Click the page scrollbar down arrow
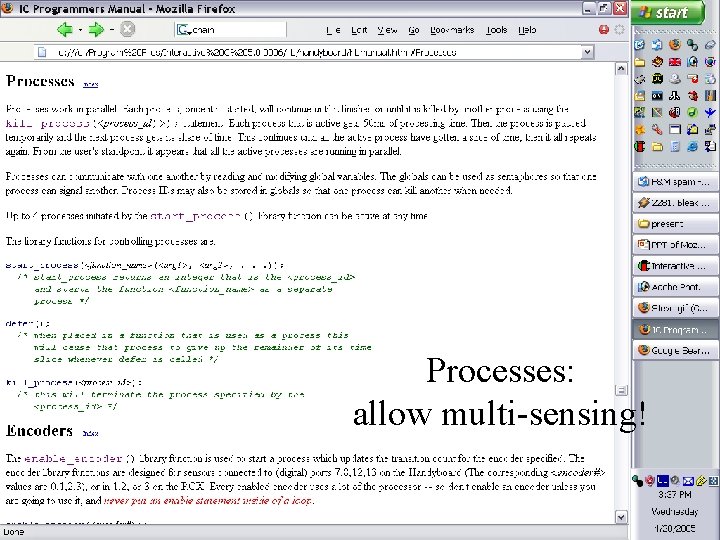 pos(621,517)
